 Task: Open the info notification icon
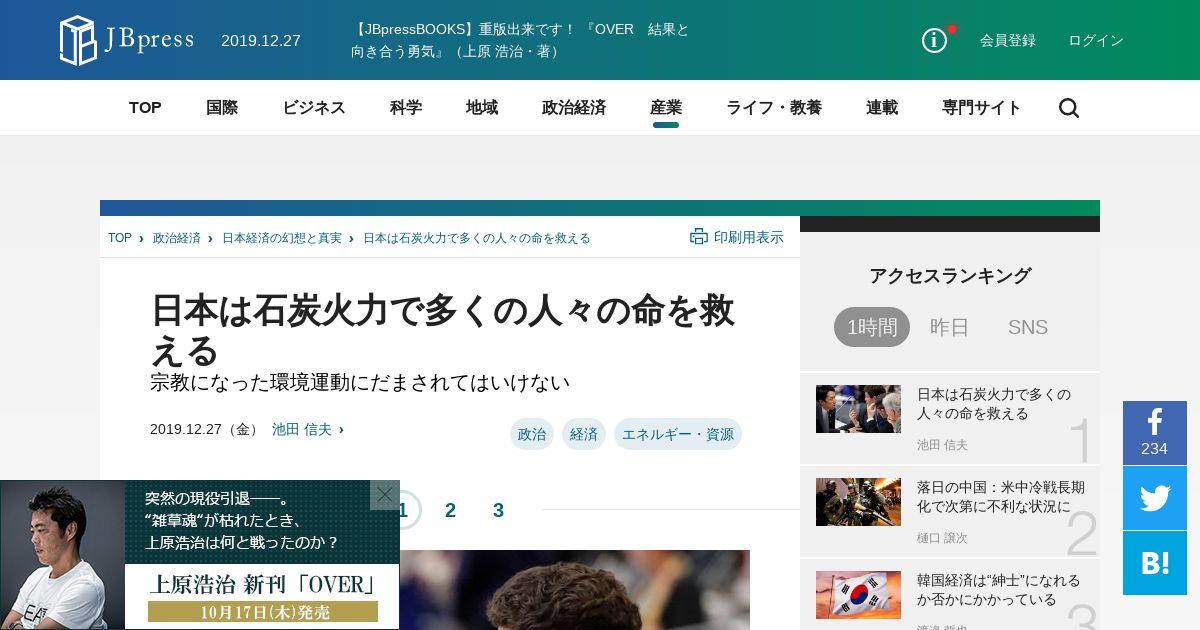(x=934, y=40)
